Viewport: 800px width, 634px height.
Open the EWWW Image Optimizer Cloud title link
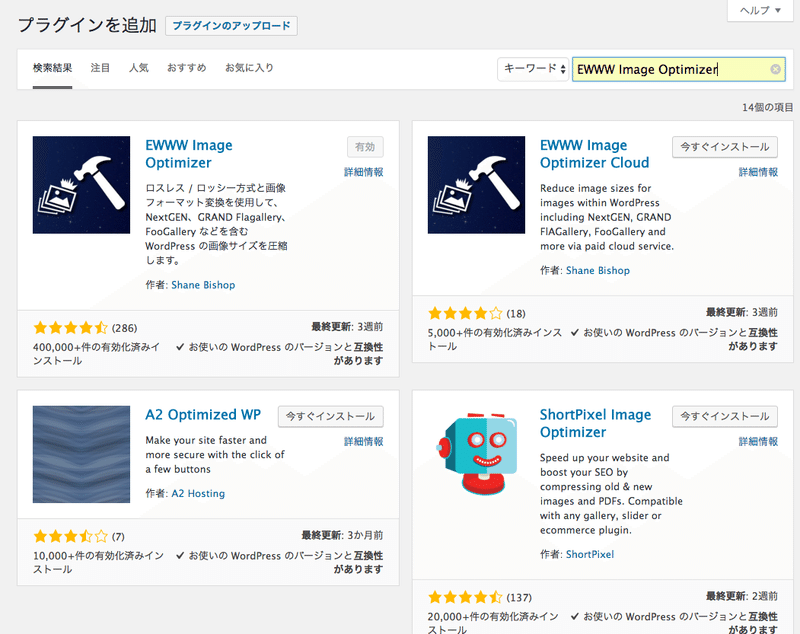(x=594, y=154)
